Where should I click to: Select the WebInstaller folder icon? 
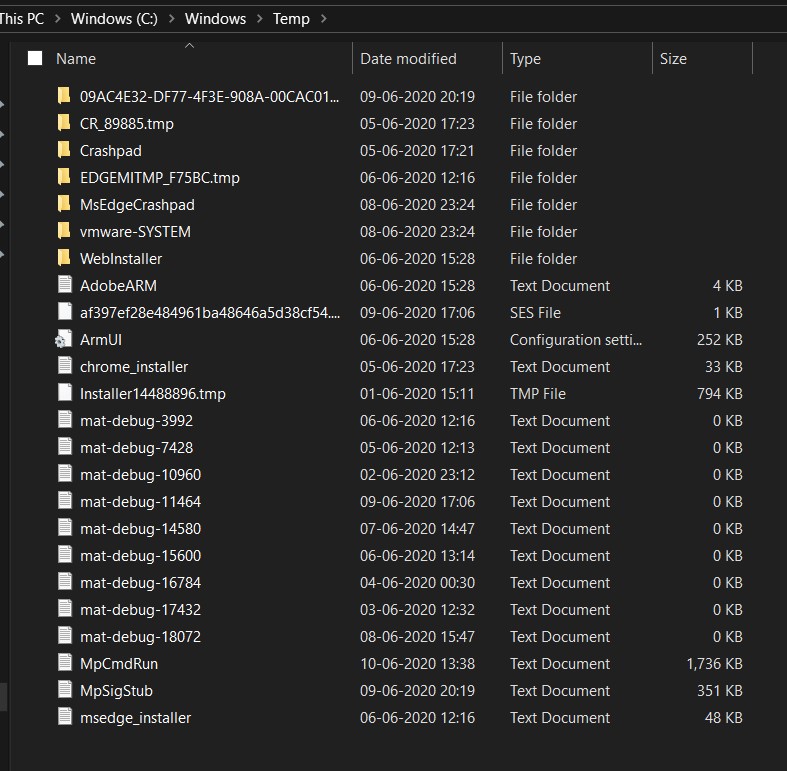[x=64, y=258]
